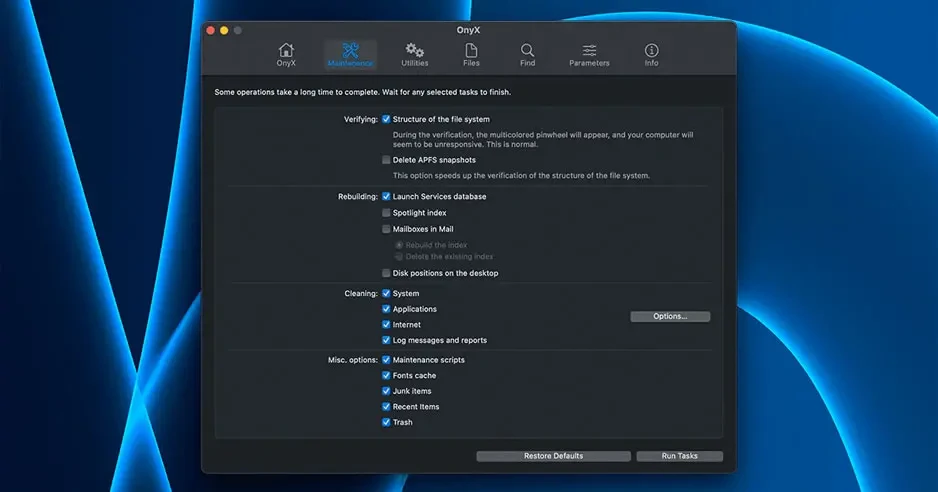Choose Delete the existing index radio
938x492 pixels.
pyautogui.click(x=399, y=257)
